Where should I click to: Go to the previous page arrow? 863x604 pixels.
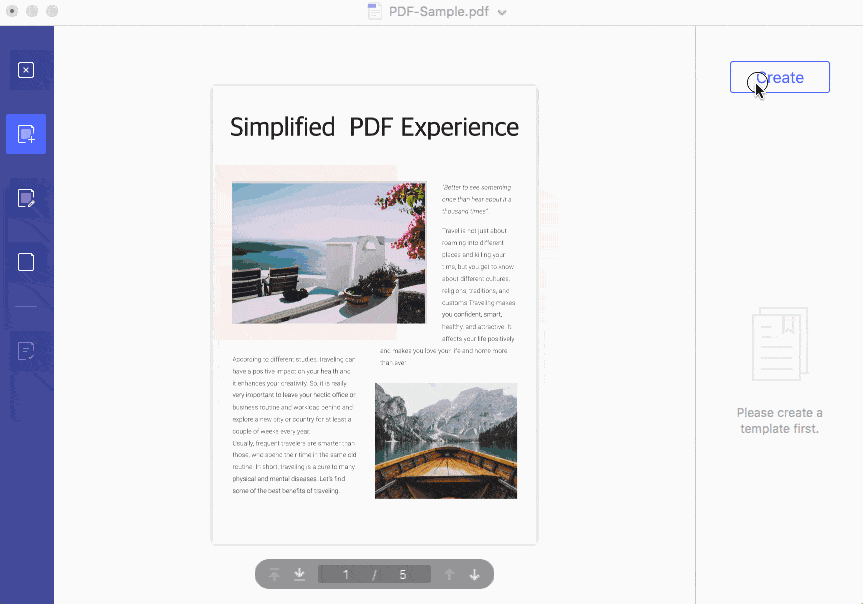click(449, 574)
